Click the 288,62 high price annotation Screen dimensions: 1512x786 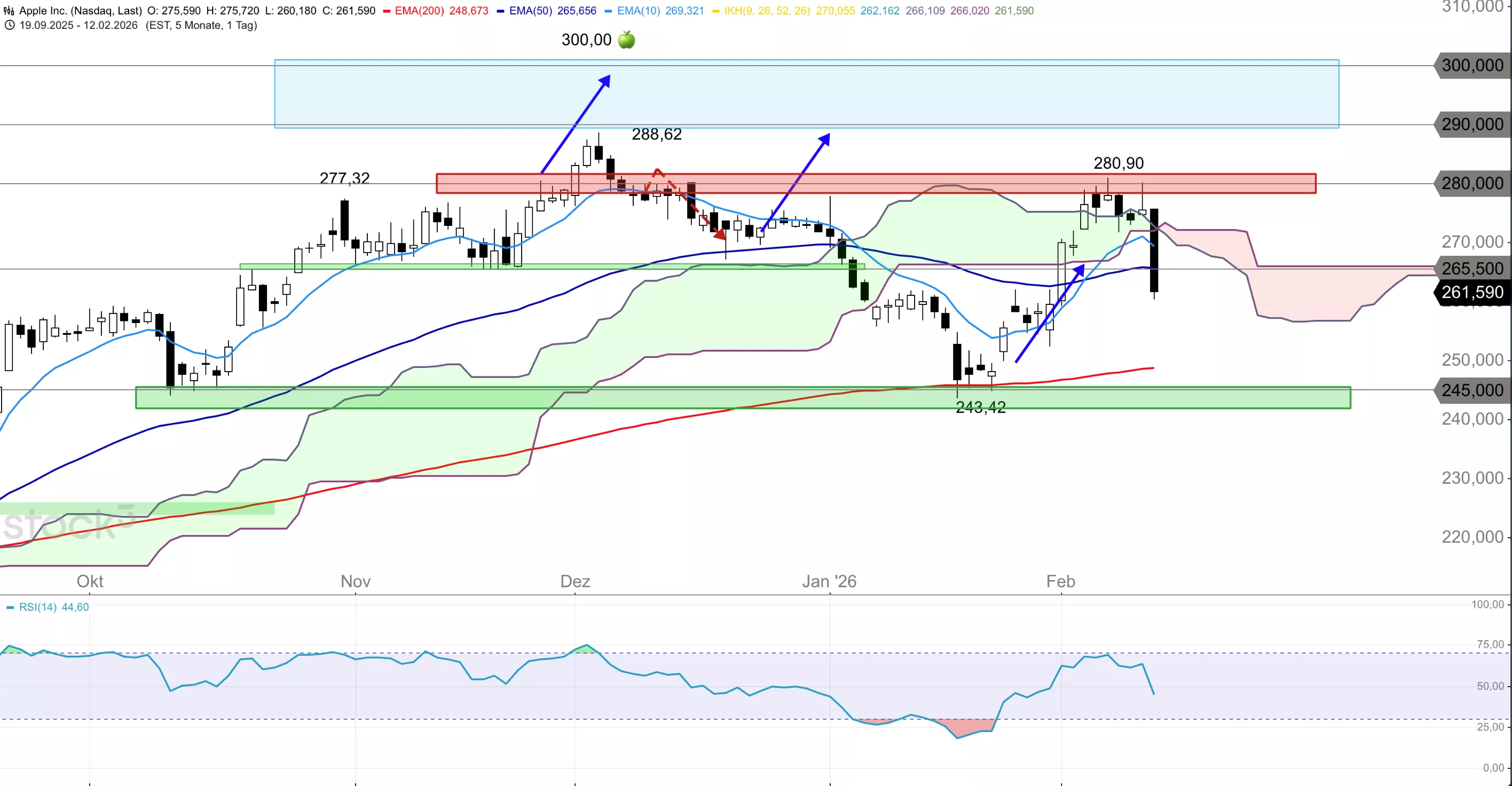(x=656, y=135)
